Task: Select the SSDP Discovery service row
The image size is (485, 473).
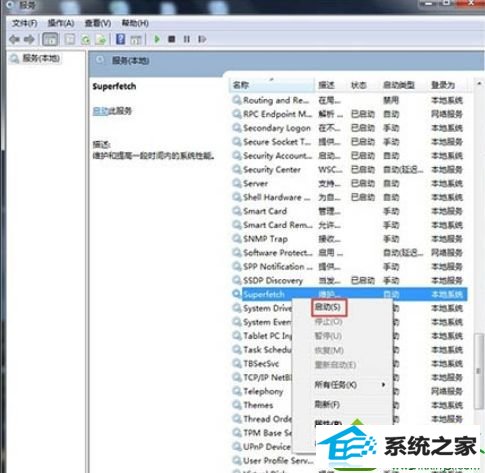Action: pyautogui.click(x=349, y=281)
